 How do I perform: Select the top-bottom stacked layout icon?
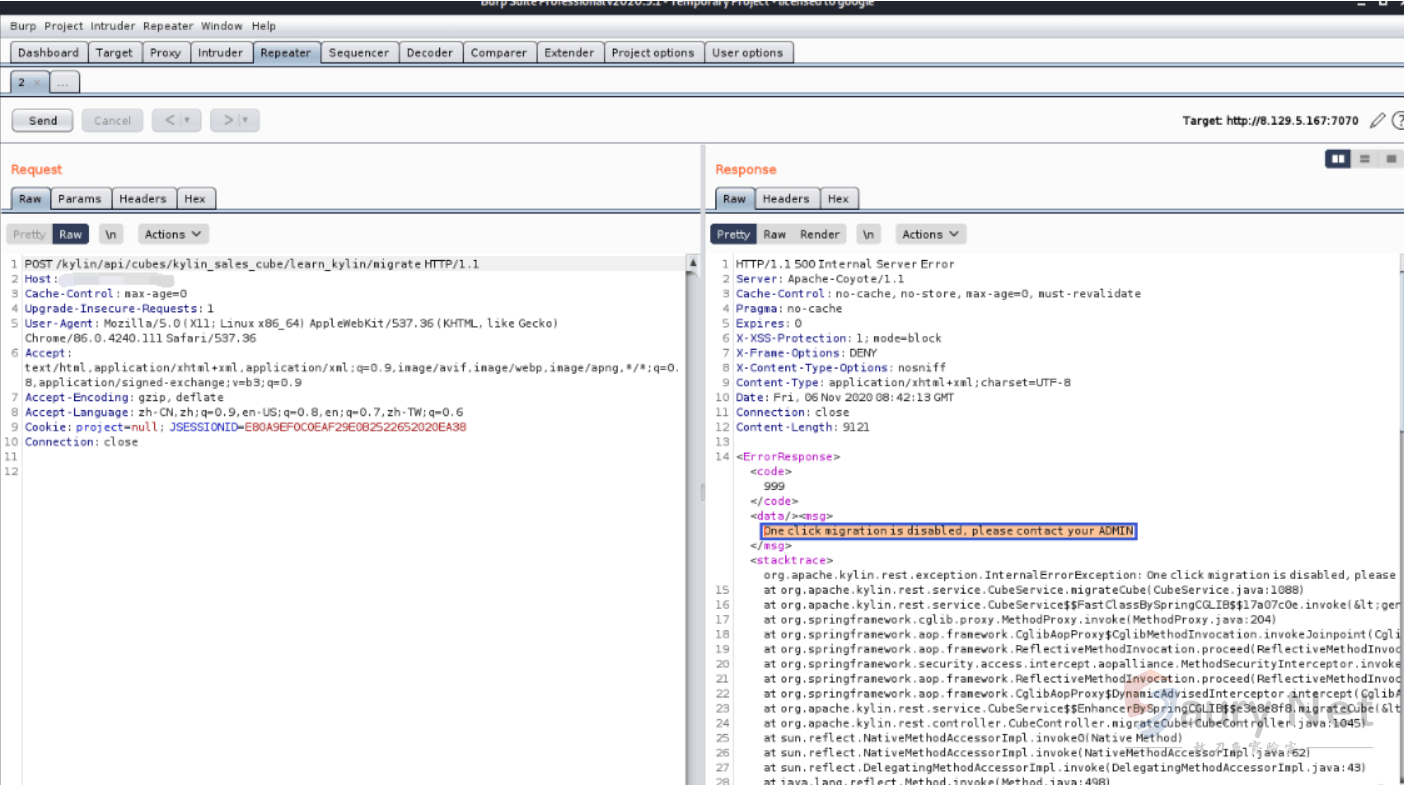click(1364, 159)
